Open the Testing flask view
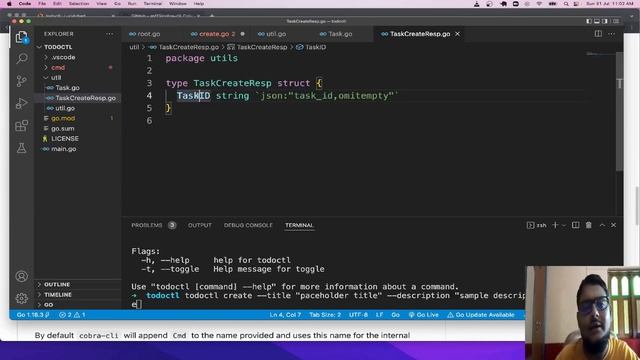Viewport: 640px width, 360px height. (21, 148)
